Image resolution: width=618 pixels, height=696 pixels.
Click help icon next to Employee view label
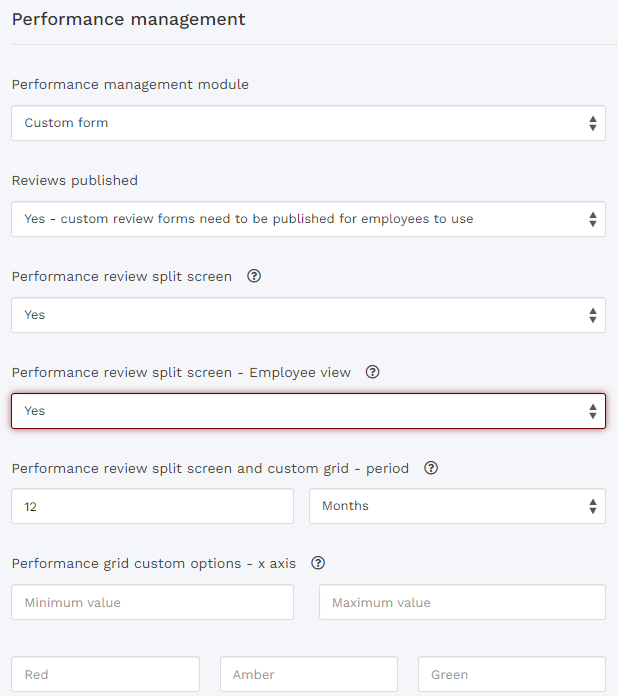[x=373, y=372]
